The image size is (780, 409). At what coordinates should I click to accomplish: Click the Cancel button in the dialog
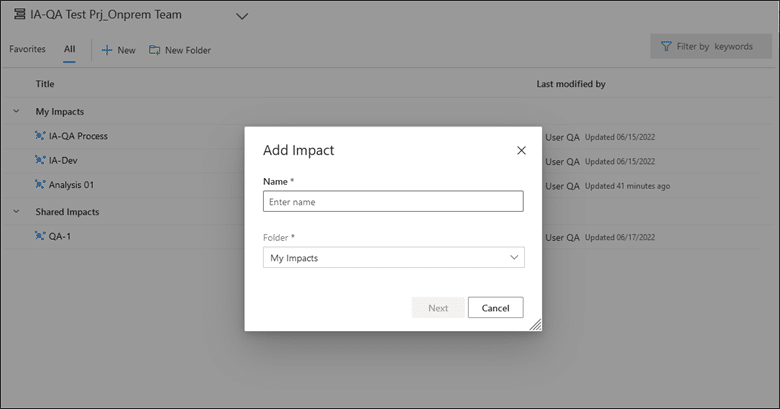coord(495,307)
